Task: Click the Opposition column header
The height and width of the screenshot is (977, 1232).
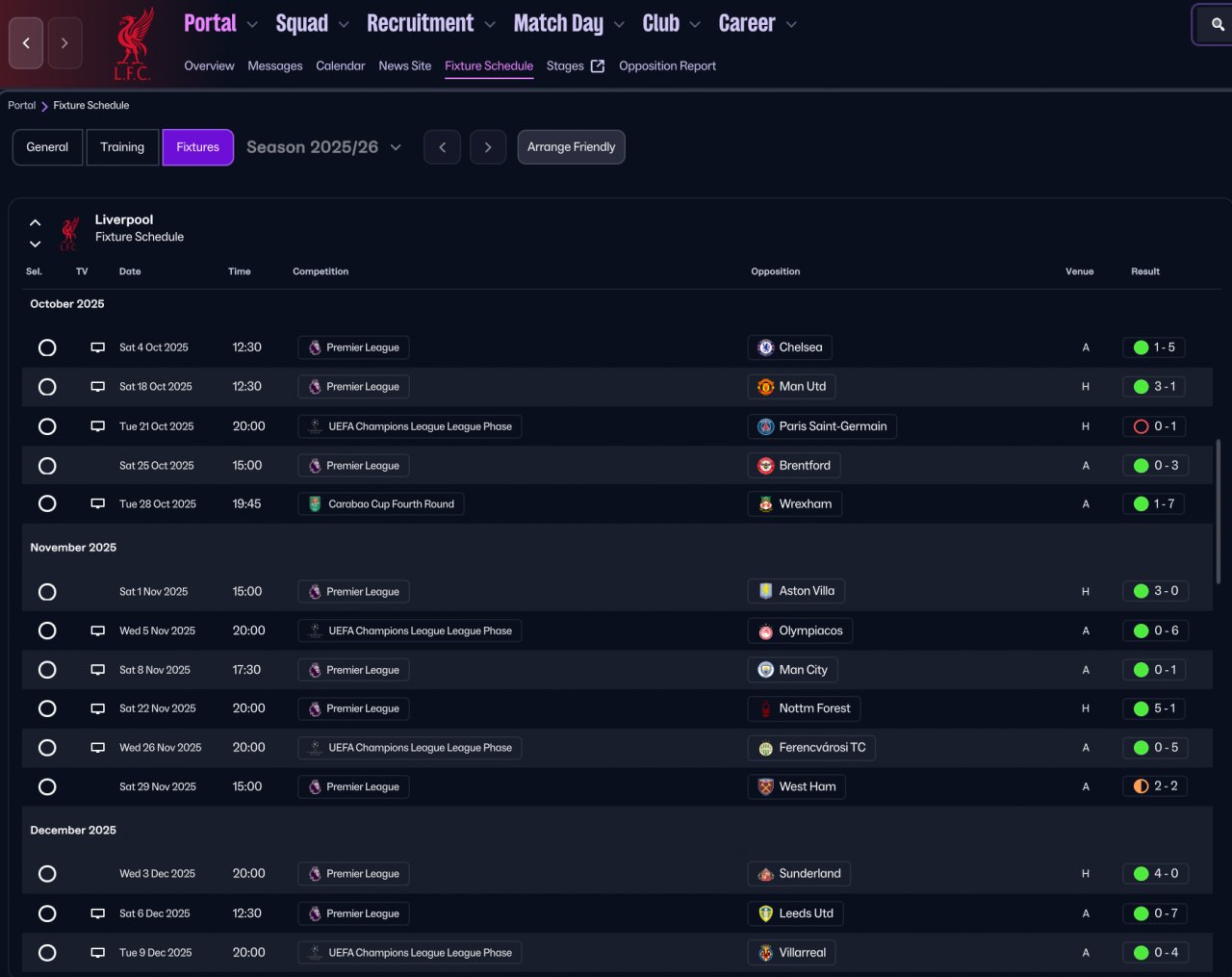Action: pos(776,271)
